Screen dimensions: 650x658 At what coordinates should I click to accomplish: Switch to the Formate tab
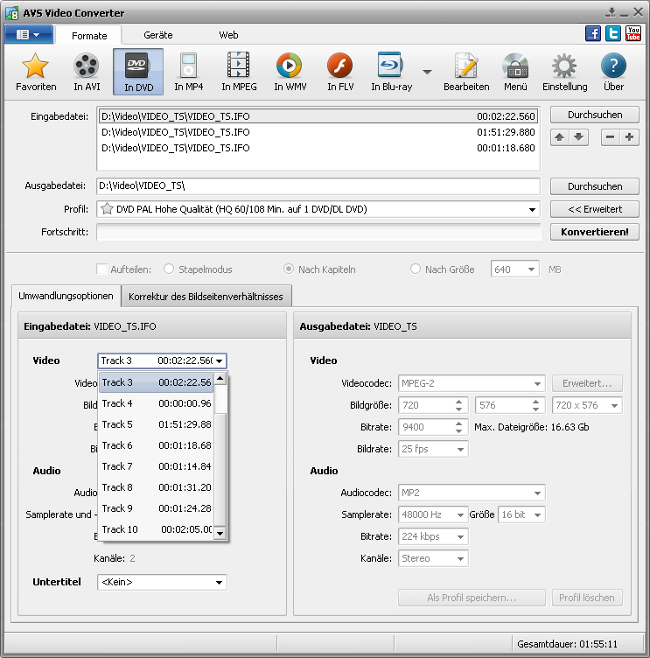[x=89, y=35]
